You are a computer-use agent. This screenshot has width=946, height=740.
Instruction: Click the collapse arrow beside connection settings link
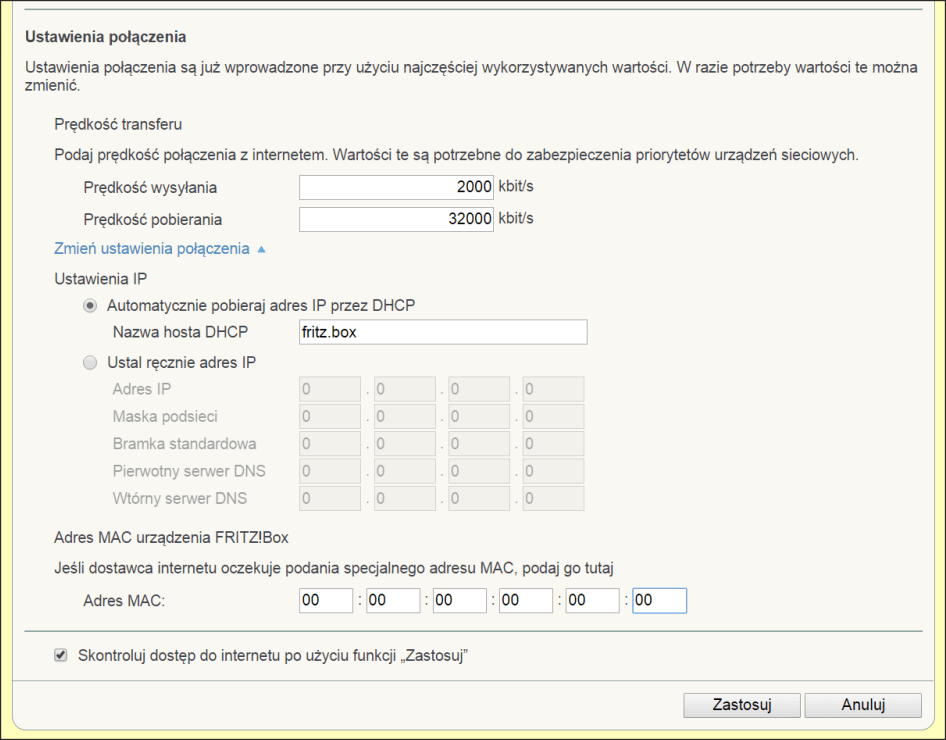pyautogui.click(x=261, y=250)
